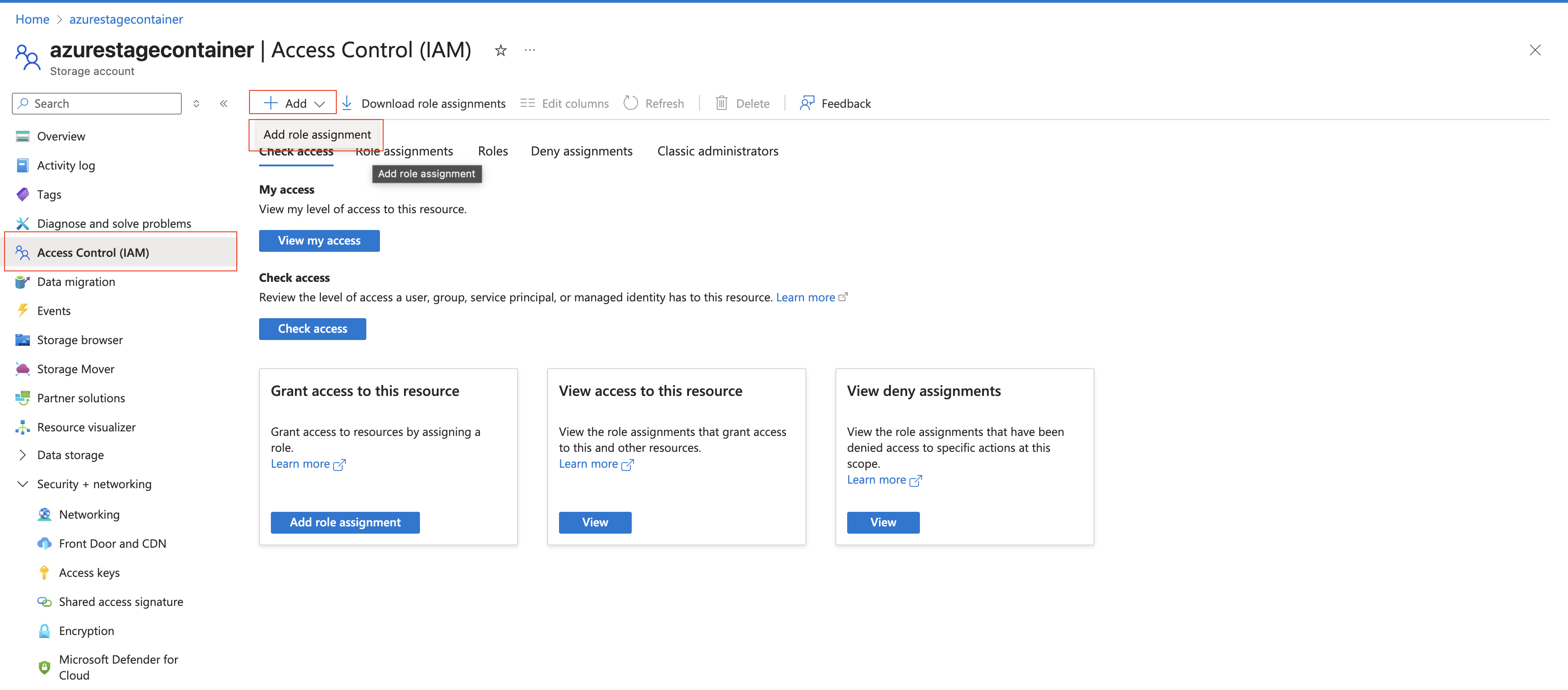Click Resource visualizer hierarchy icon
This screenshot has height=690, width=1568.
(23, 428)
